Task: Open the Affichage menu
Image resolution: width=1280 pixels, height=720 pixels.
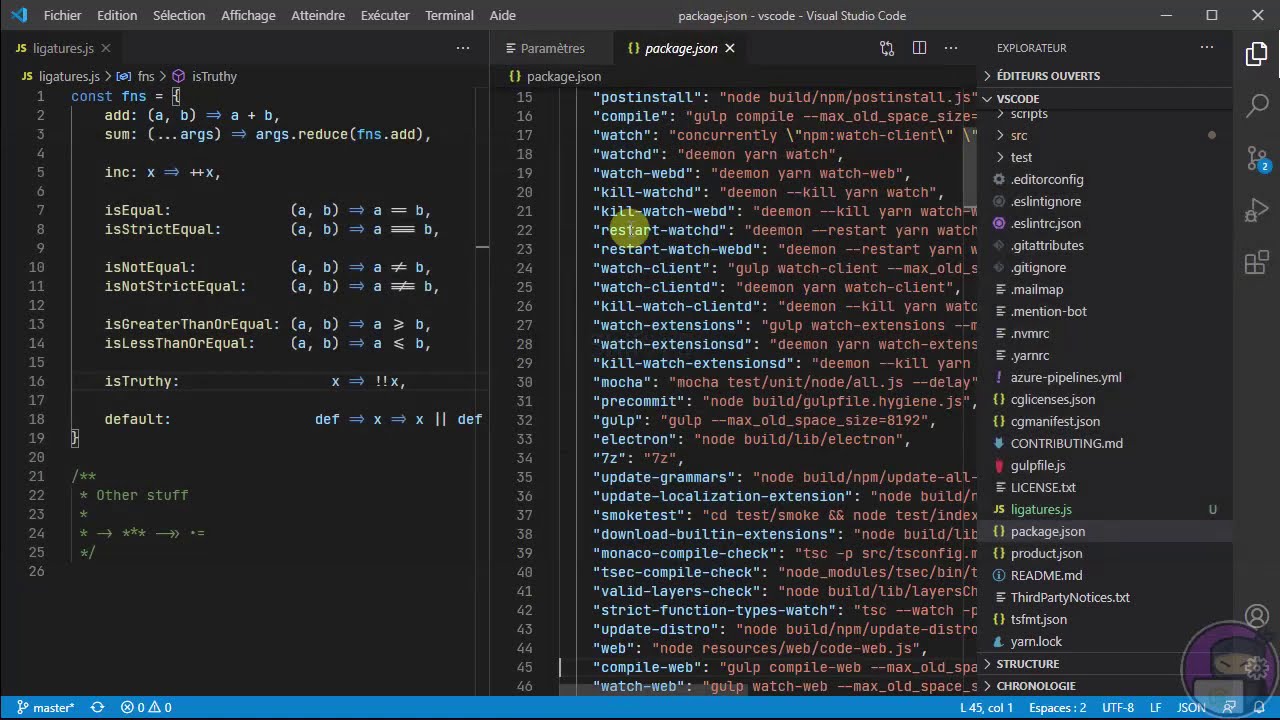Action: [x=248, y=15]
